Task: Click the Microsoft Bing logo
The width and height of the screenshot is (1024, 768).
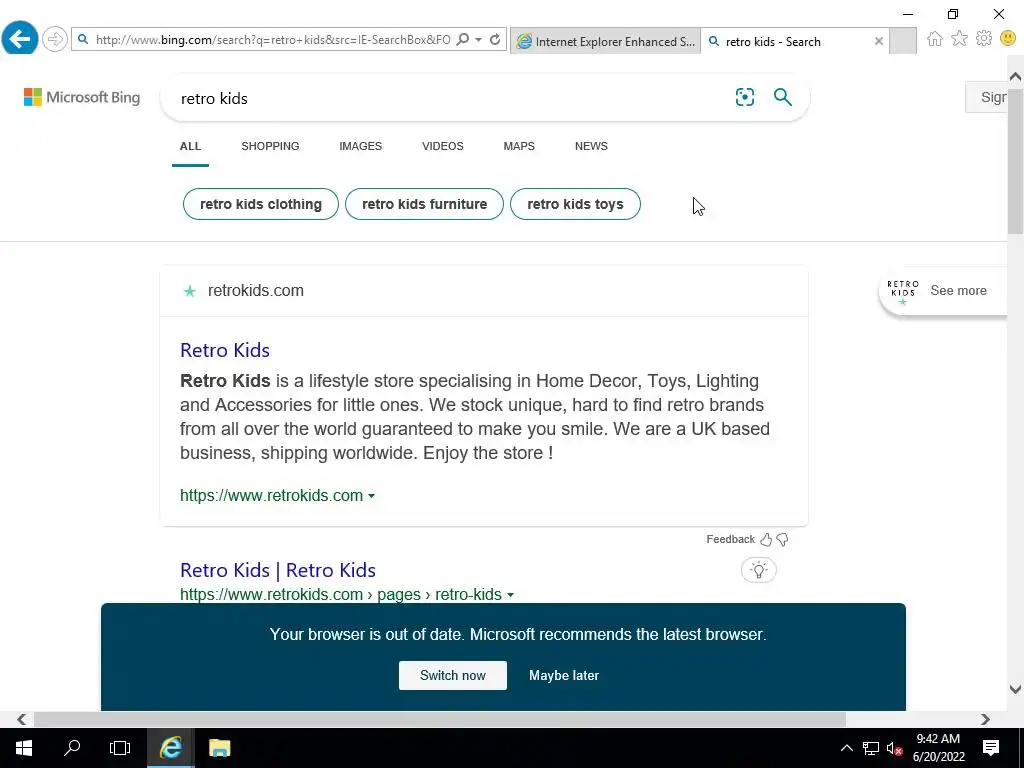Action: click(x=82, y=97)
